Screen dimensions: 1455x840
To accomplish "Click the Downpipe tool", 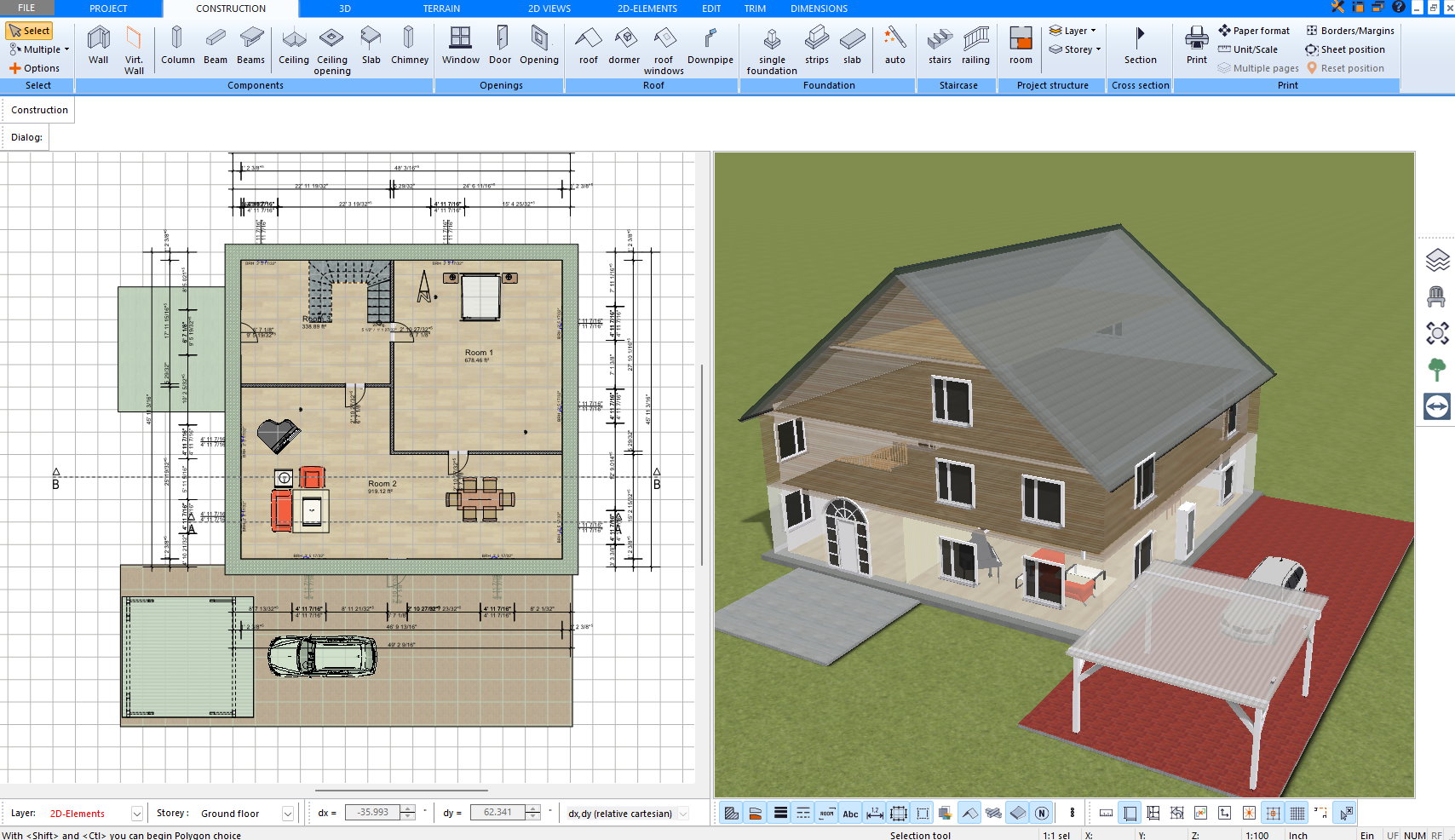I will pos(710,45).
